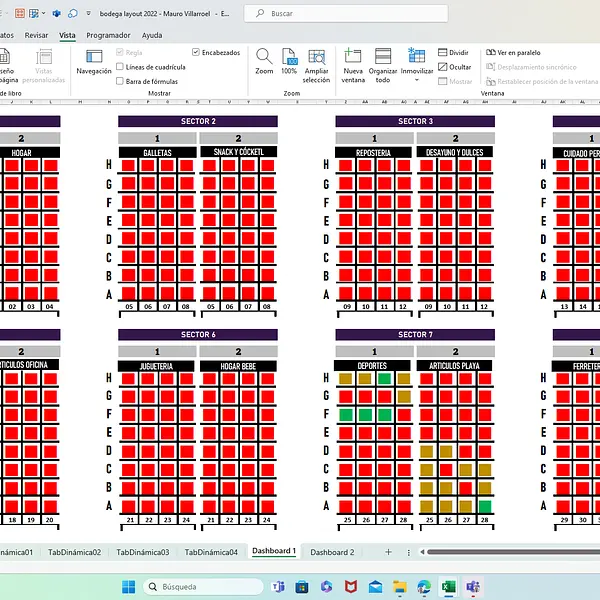Open Mail app from taskbar
Image resolution: width=600 pixels, height=600 pixels.
[x=375, y=586]
